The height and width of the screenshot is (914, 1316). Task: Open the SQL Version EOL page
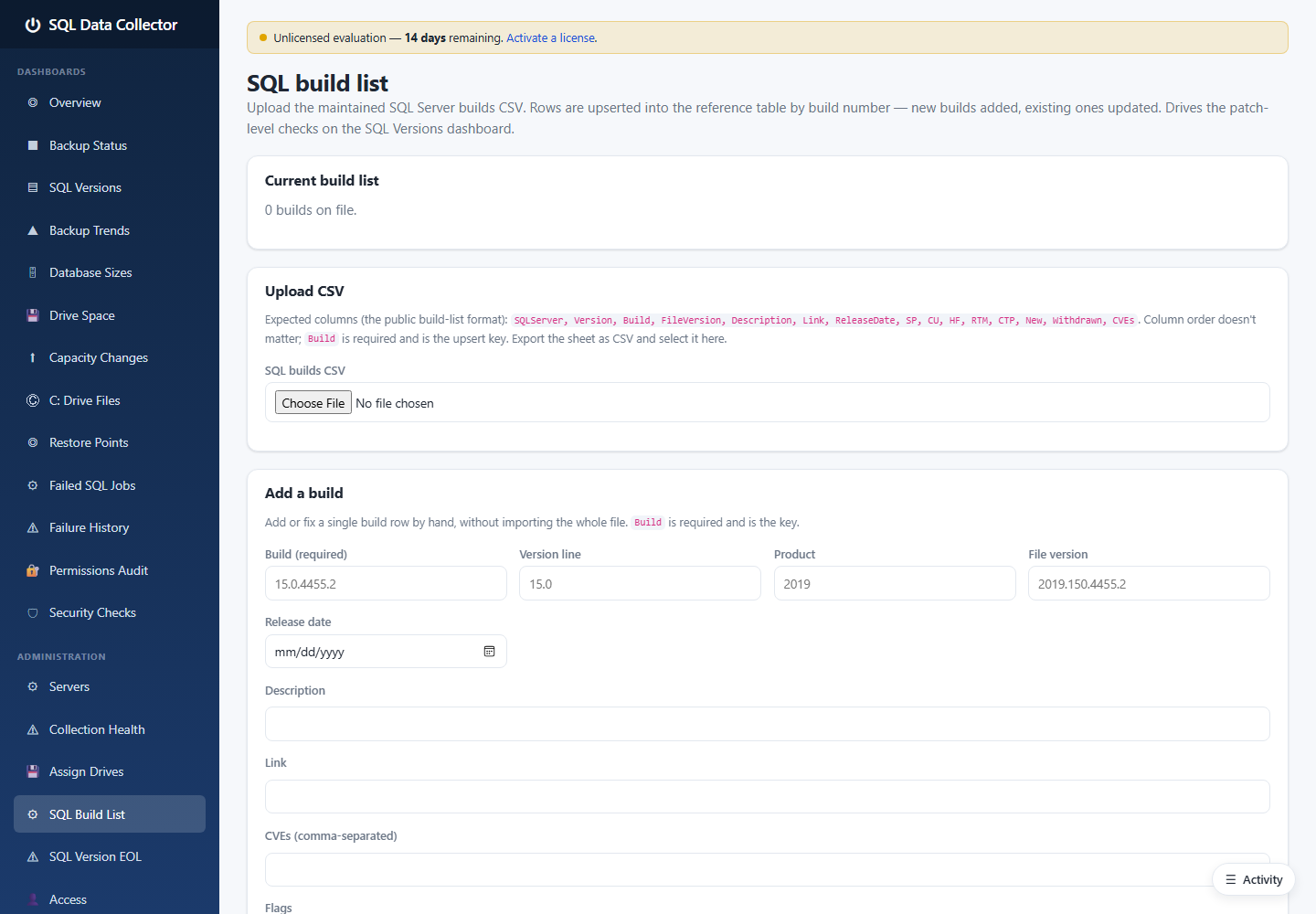tap(110, 856)
